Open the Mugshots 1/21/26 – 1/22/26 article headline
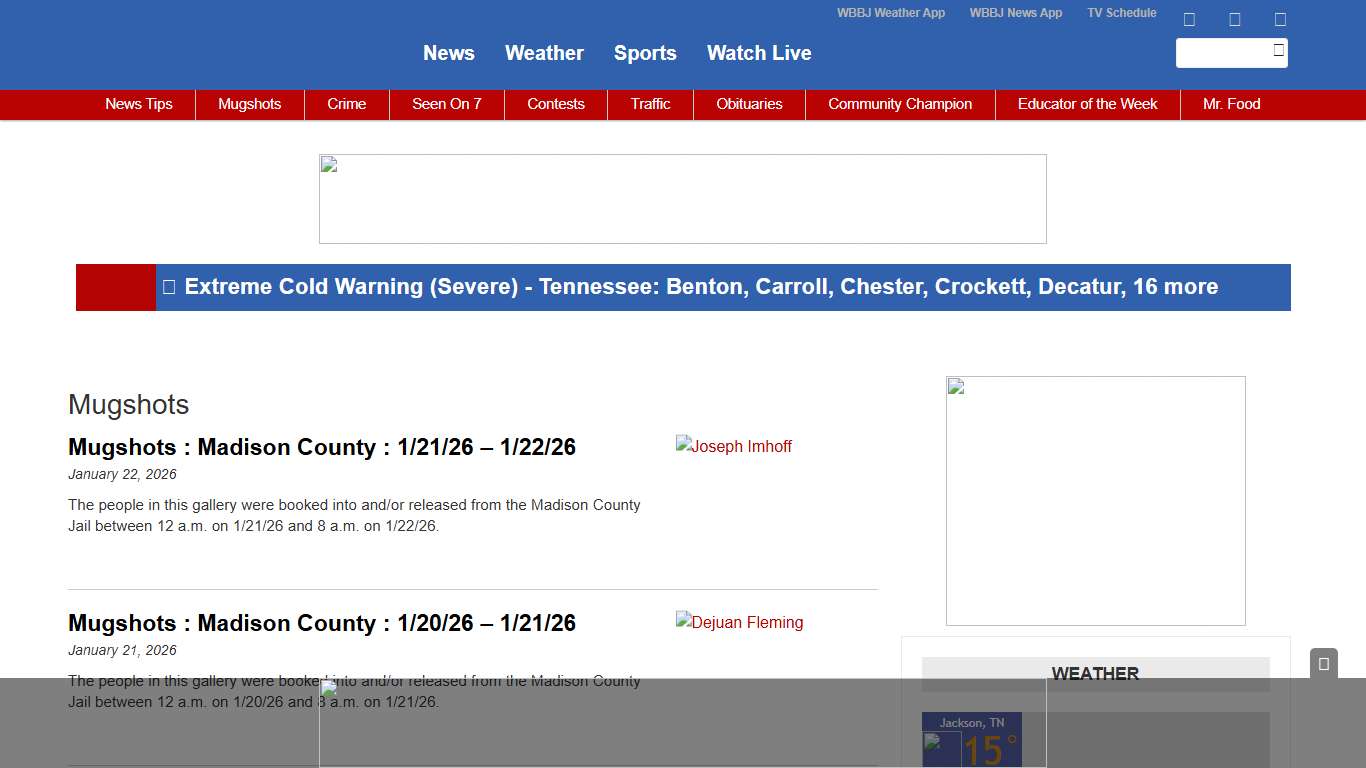The height and width of the screenshot is (768, 1366). [322, 447]
